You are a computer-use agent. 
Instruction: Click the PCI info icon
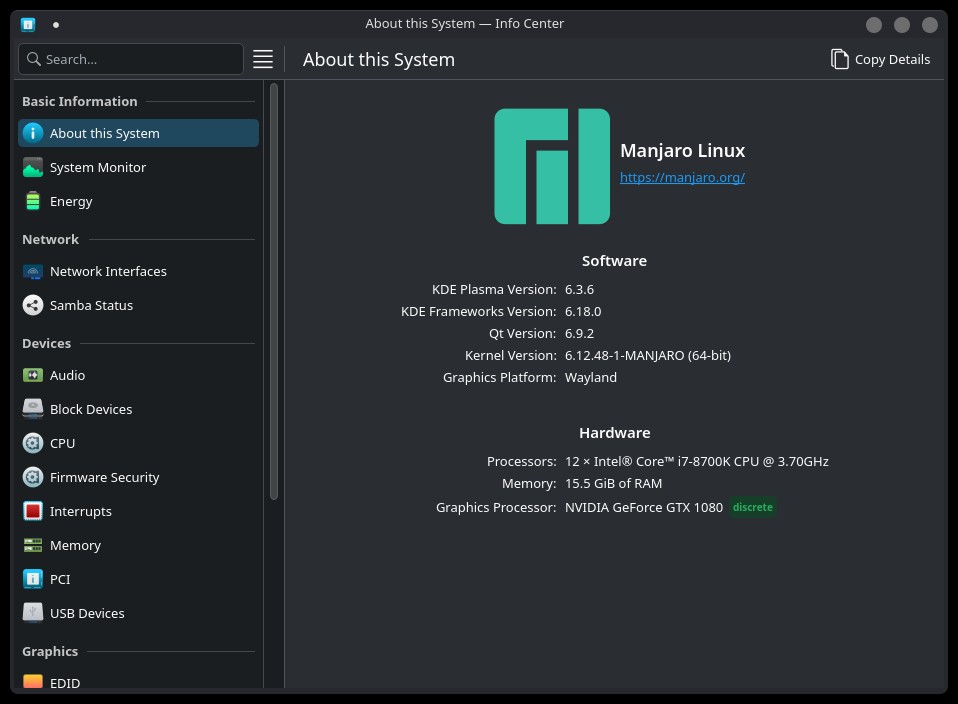click(x=33, y=579)
